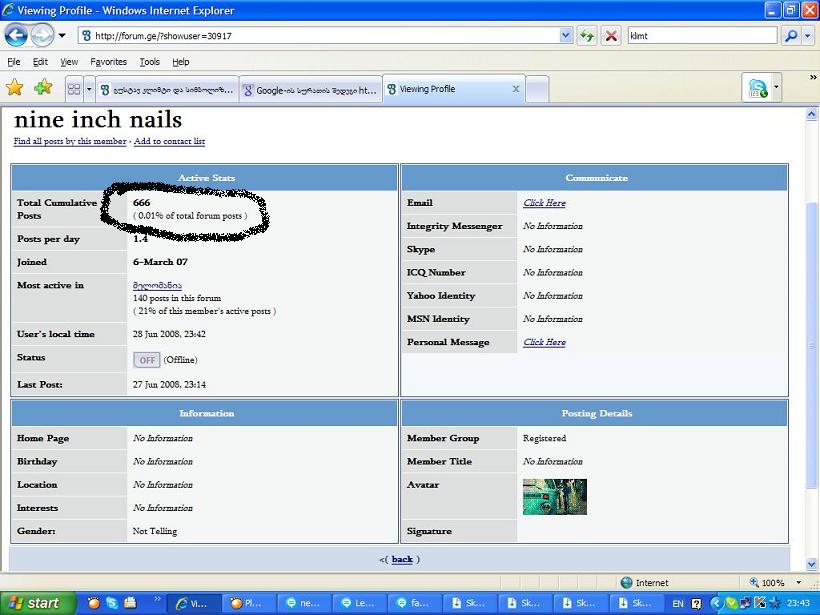
Task: Click the Skype toolbar icon
Action: tap(757, 88)
